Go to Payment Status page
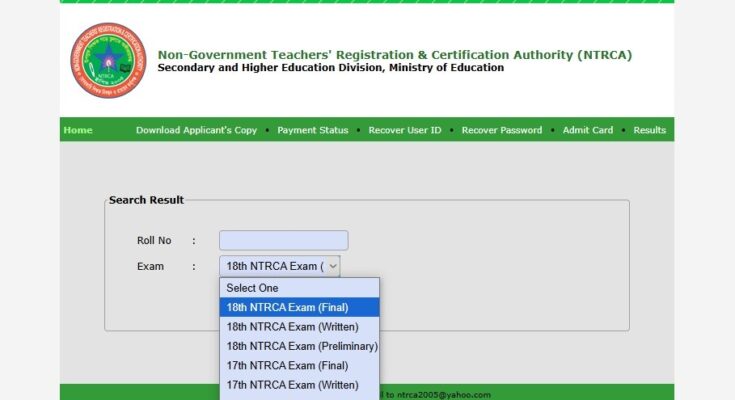Screen dimensions: 735x400 pos(313,130)
